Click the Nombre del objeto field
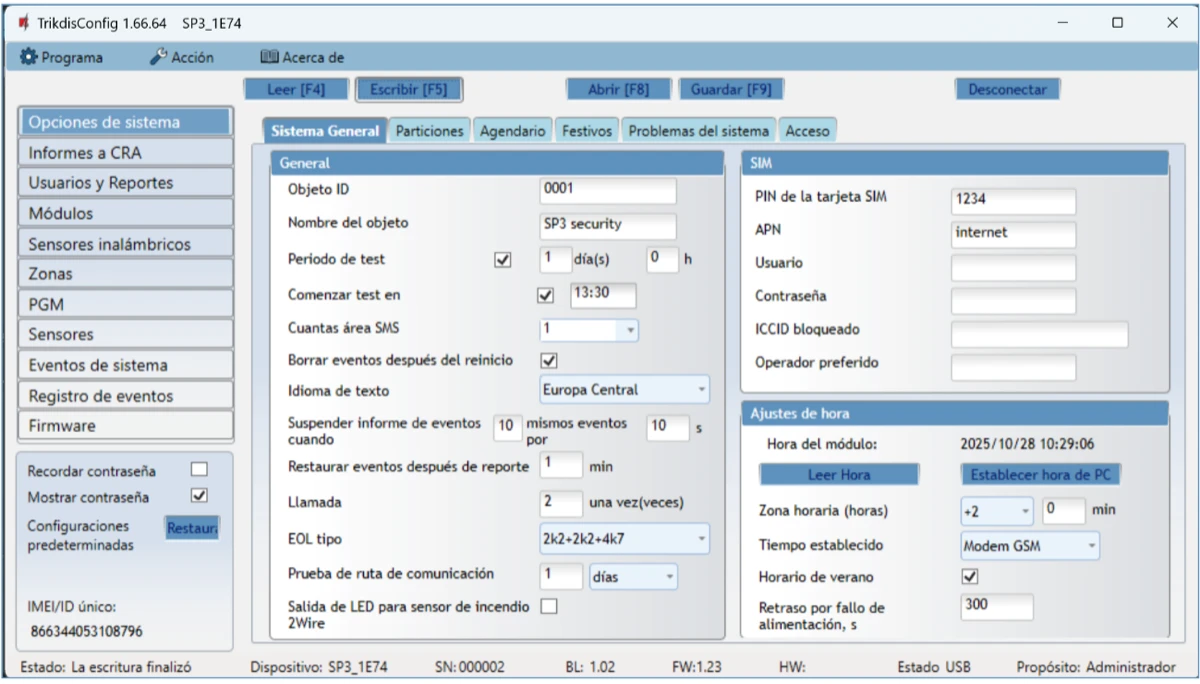The height and width of the screenshot is (684, 1200). [607, 225]
